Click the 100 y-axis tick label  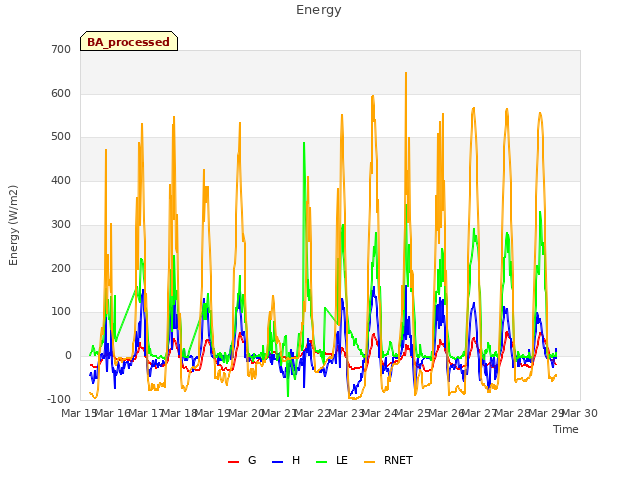[61, 312]
